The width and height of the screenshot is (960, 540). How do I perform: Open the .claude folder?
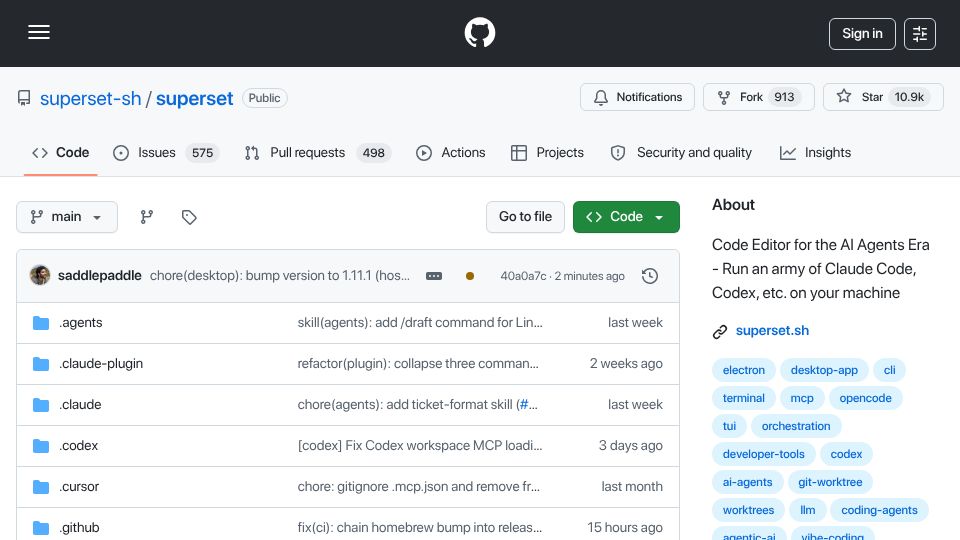click(80, 405)
